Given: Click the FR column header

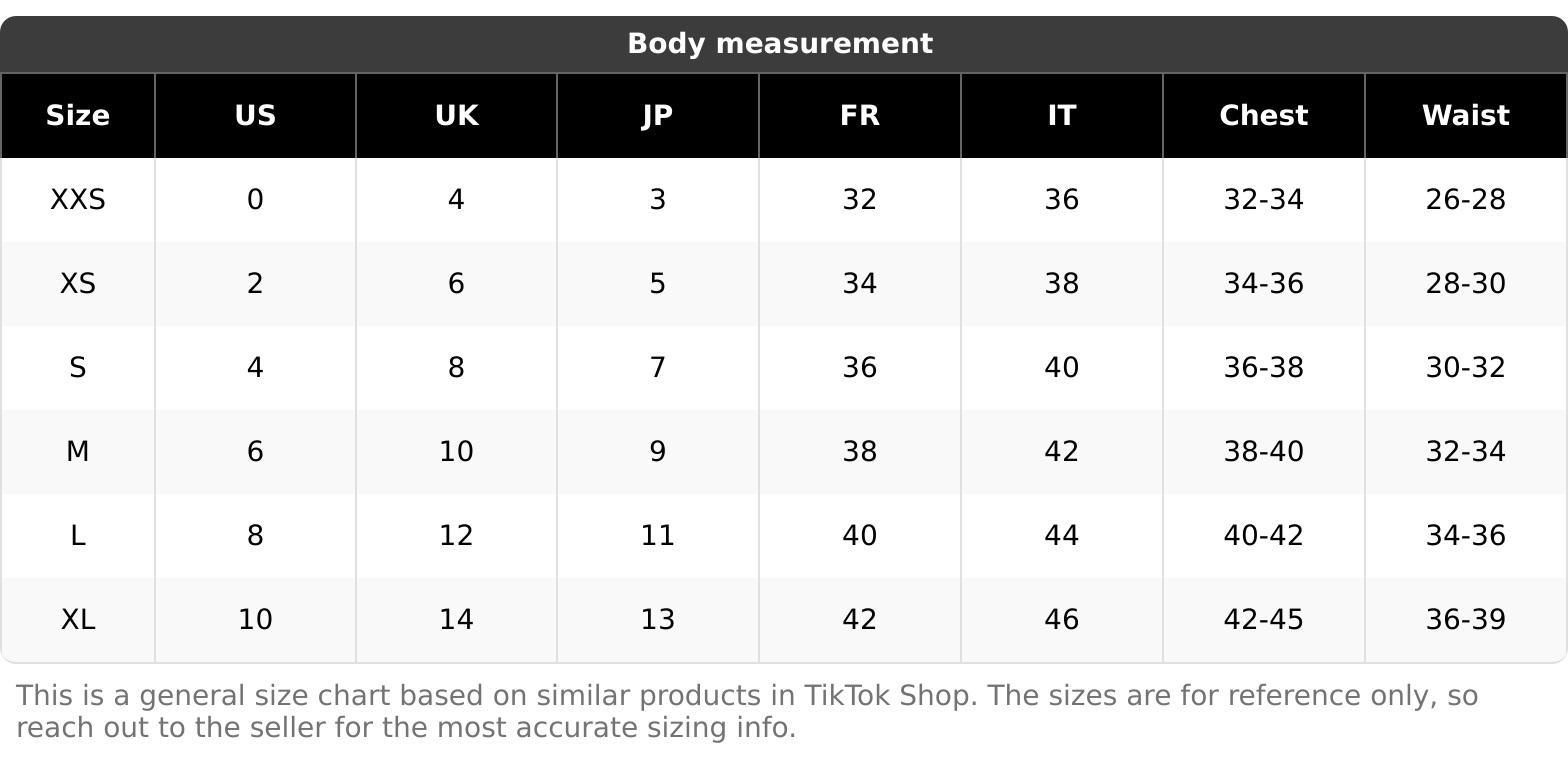Looking at the screenshot, I should click(x=859, y=116).
